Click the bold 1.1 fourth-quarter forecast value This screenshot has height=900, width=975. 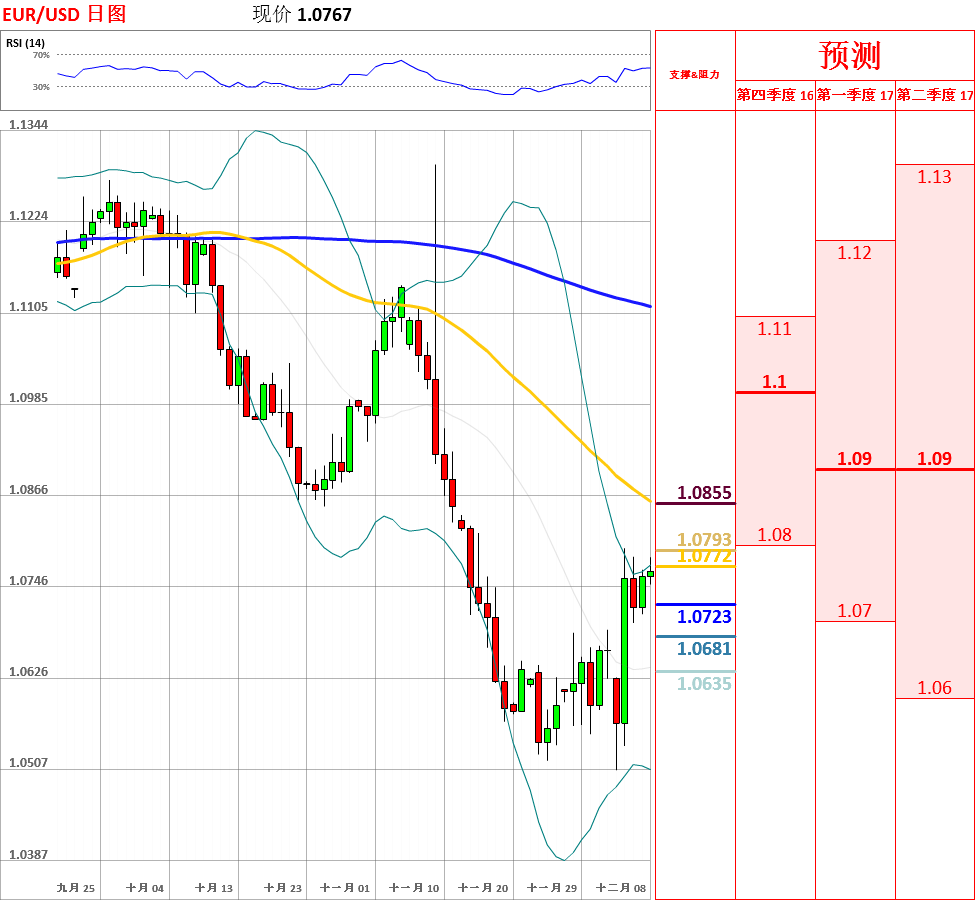tap(774, 381)
